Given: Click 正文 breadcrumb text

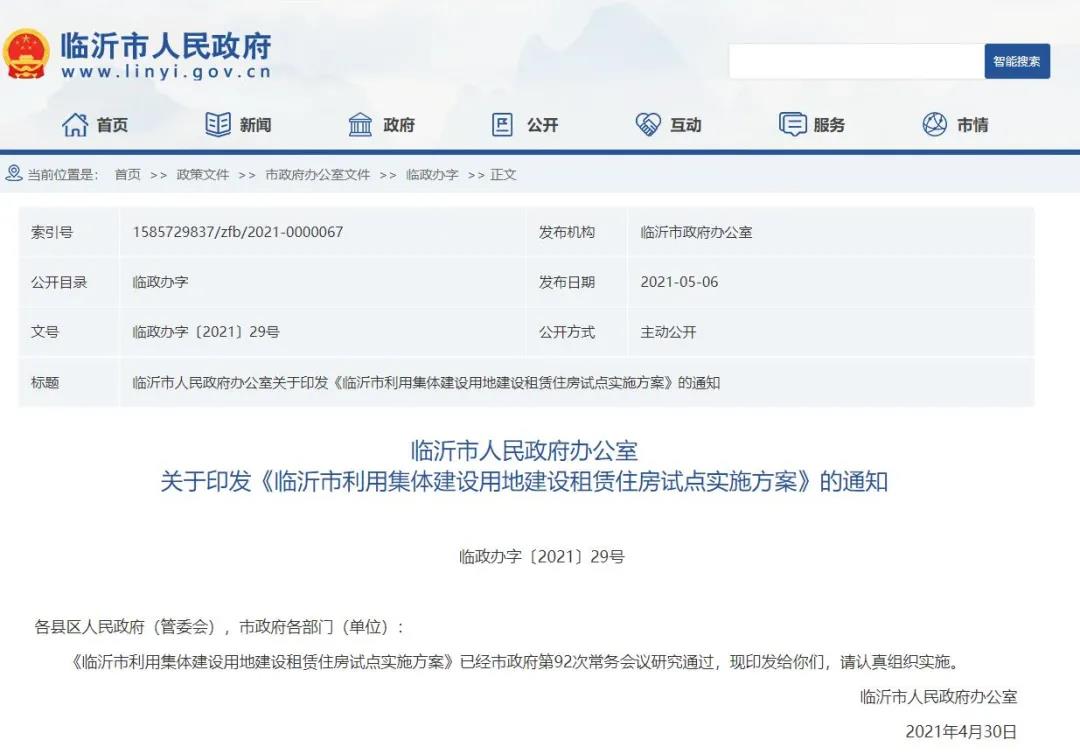Looking at the screenshot, I should tap(503, 175).
